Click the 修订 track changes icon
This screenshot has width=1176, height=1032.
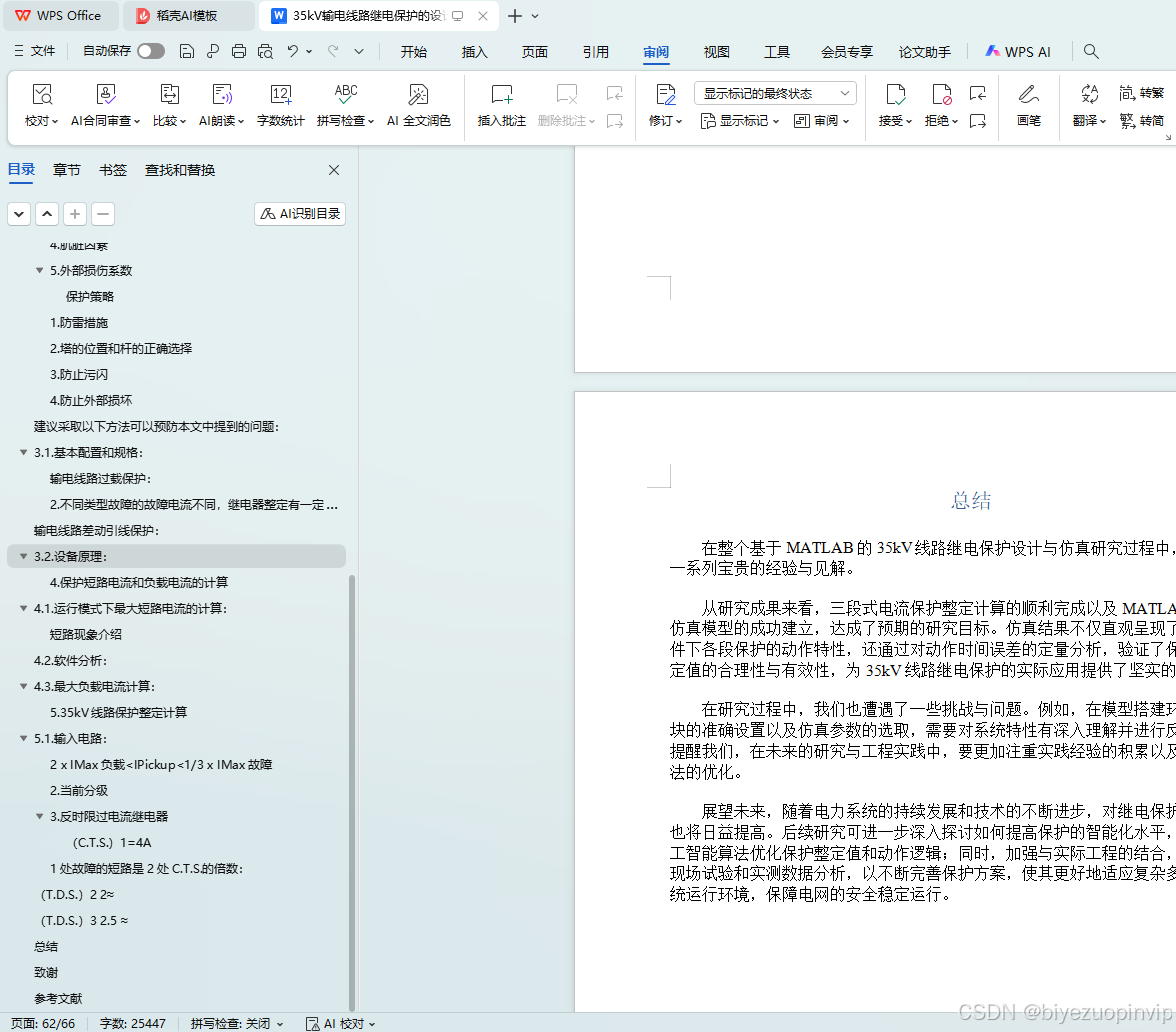pos(665,95)
